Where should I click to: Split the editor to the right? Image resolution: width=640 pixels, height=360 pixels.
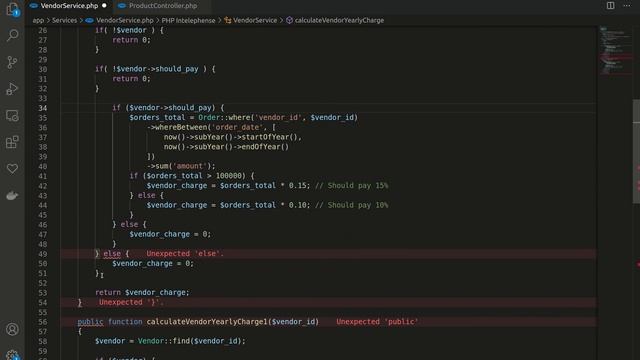(x=610, y=5)
